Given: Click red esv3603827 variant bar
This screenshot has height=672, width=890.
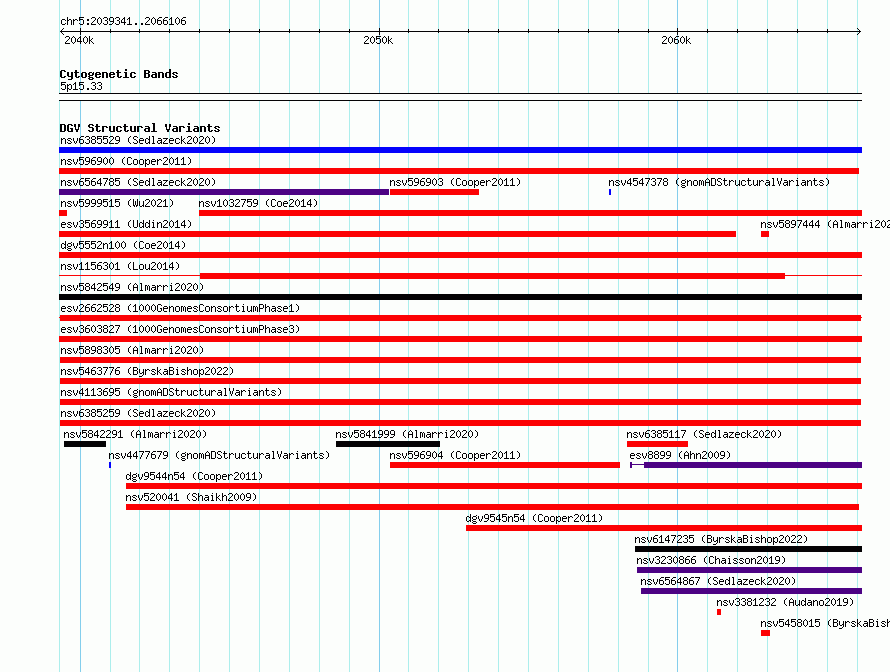Looking at the screenshot, I should 460,339.
